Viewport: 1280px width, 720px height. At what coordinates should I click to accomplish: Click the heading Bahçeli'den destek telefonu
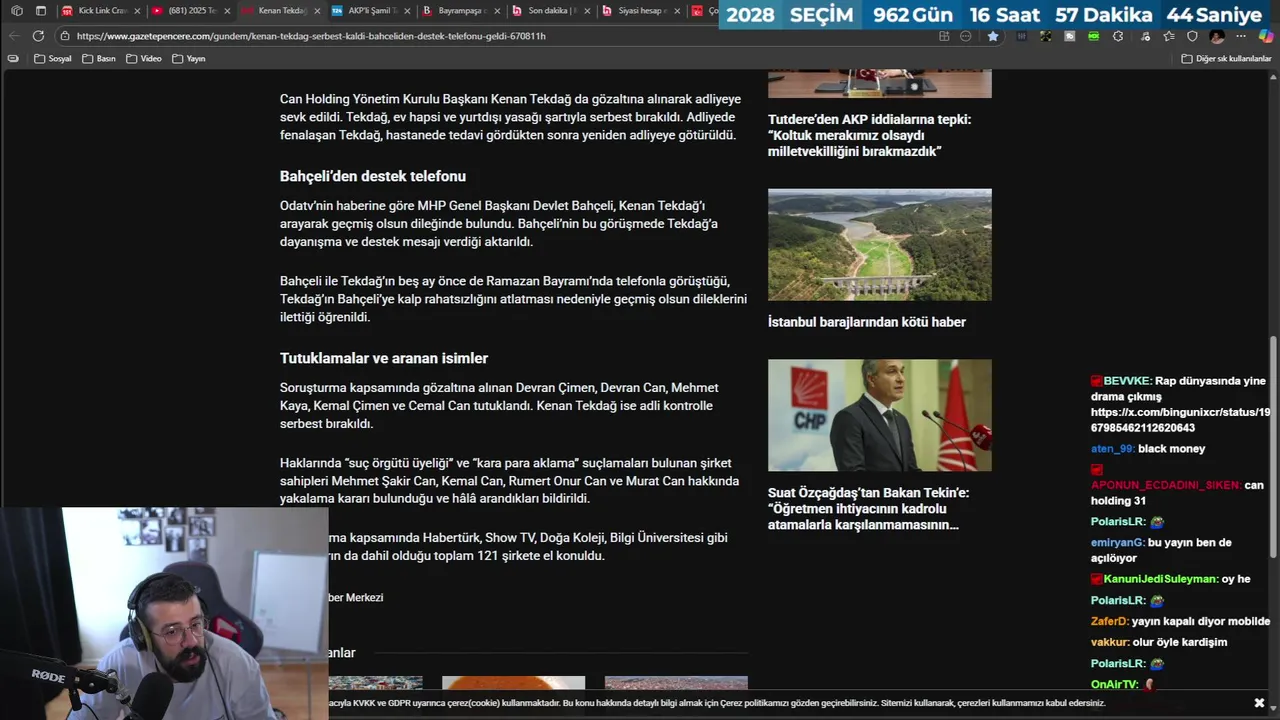373,176
